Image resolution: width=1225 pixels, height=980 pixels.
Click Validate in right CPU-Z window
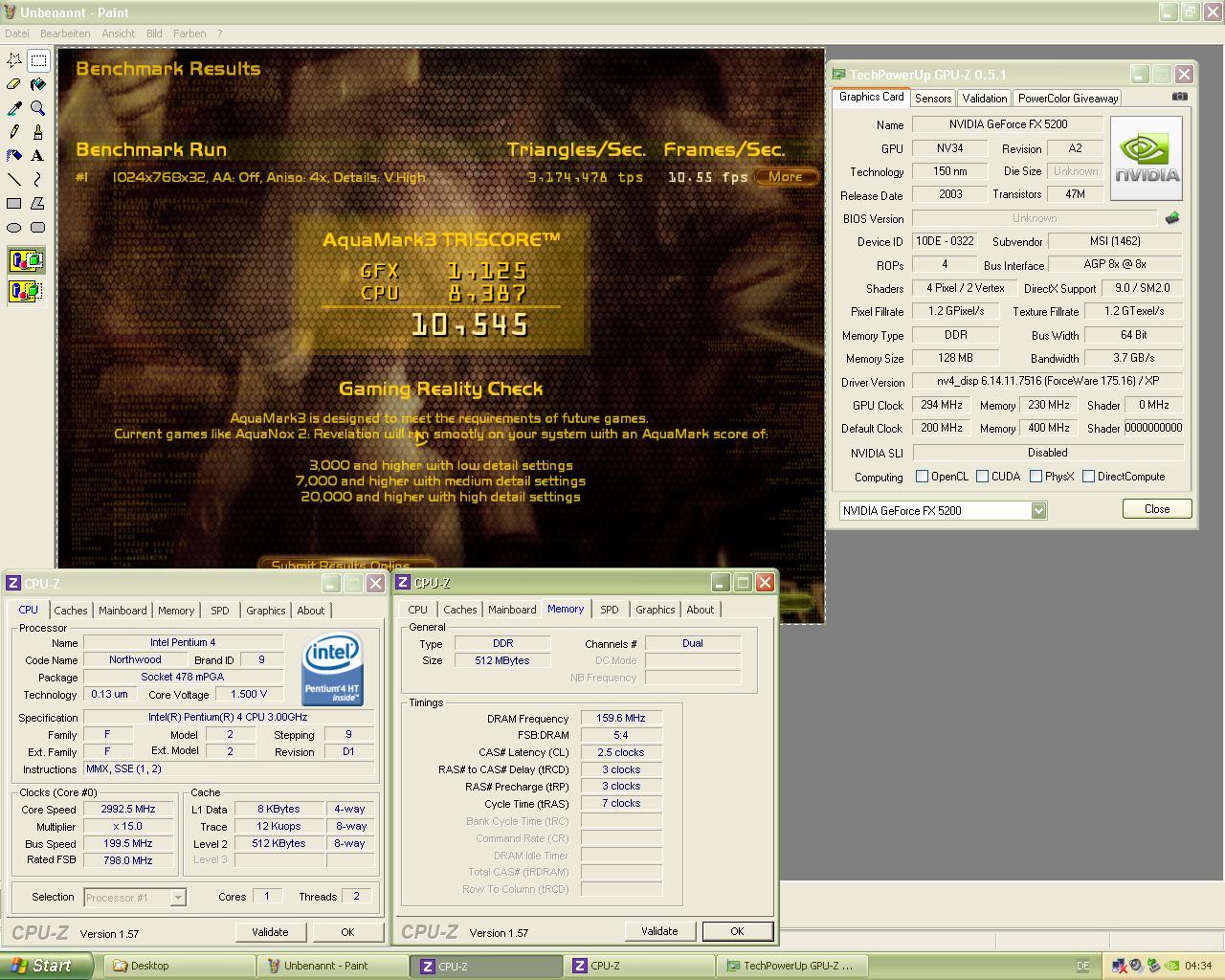[659, 931]
